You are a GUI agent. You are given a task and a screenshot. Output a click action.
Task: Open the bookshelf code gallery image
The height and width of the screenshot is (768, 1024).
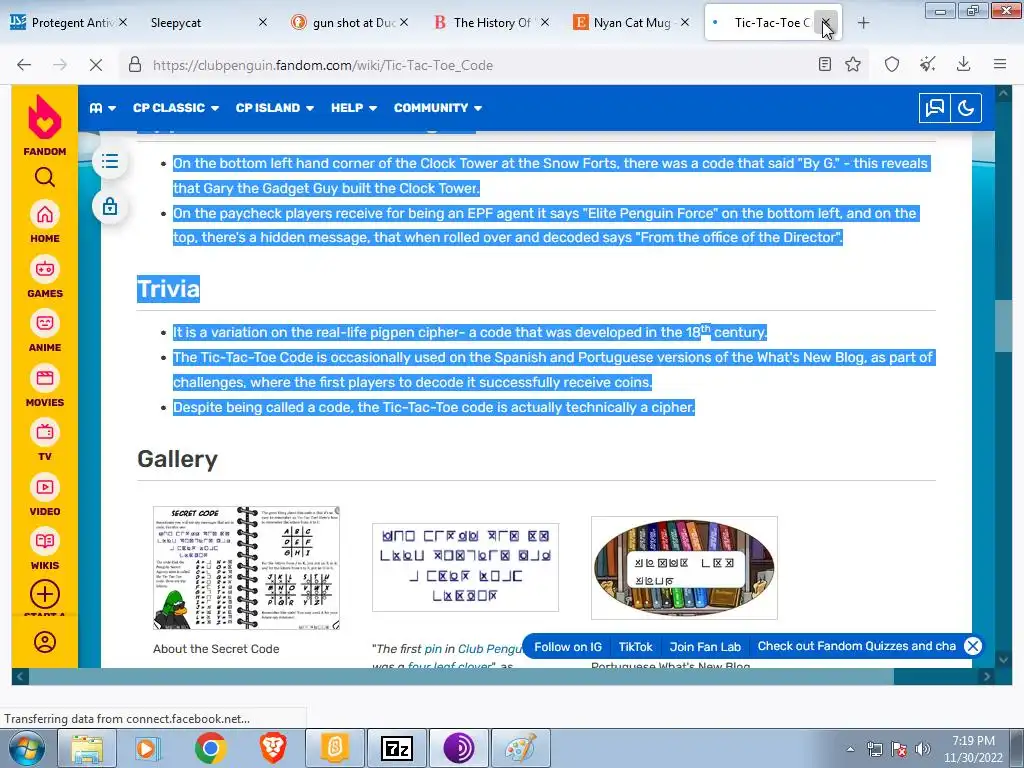[684, 568]
